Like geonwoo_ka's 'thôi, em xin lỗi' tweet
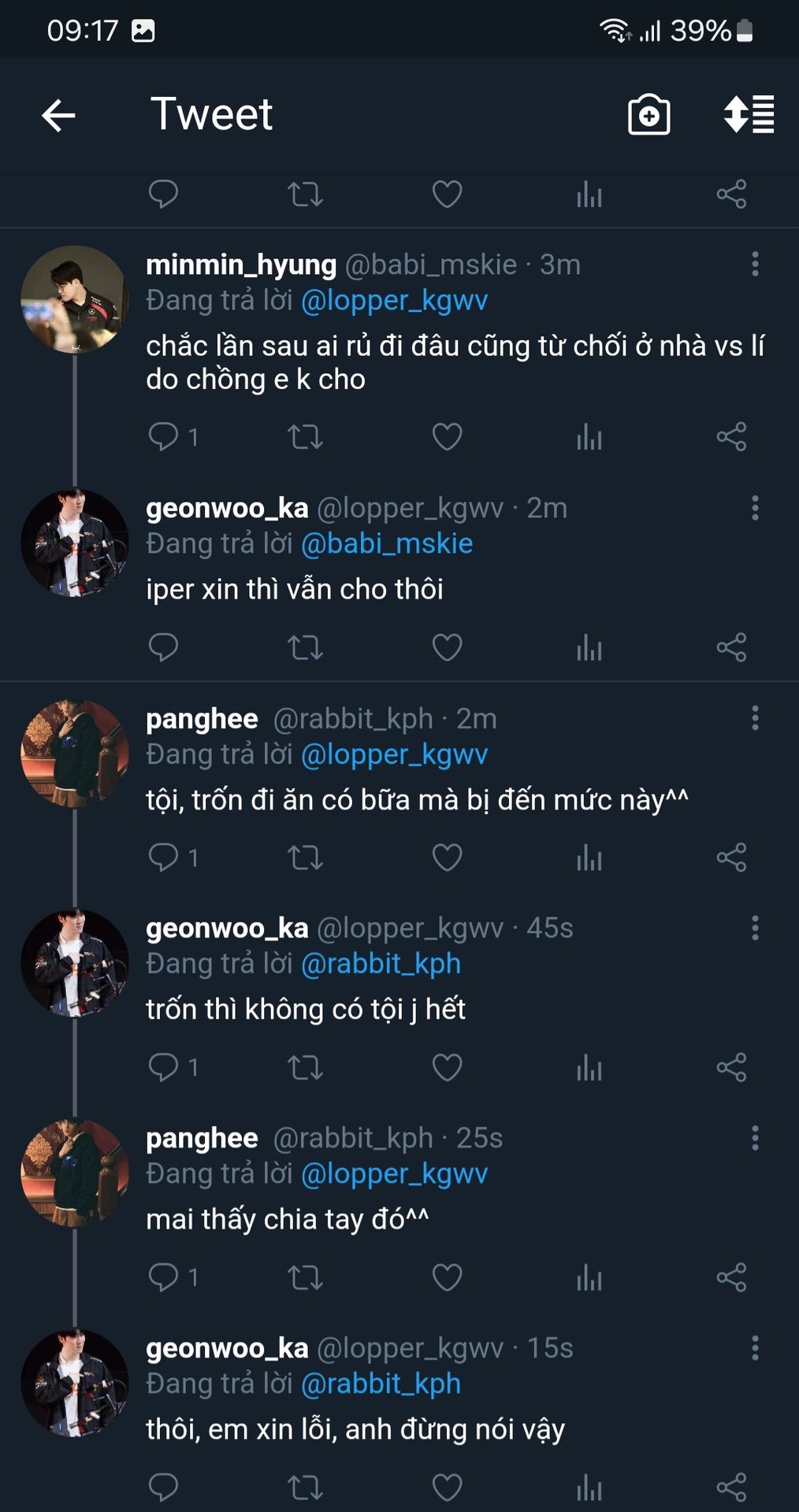The image size is (799, 1512). pos(447,1488)
